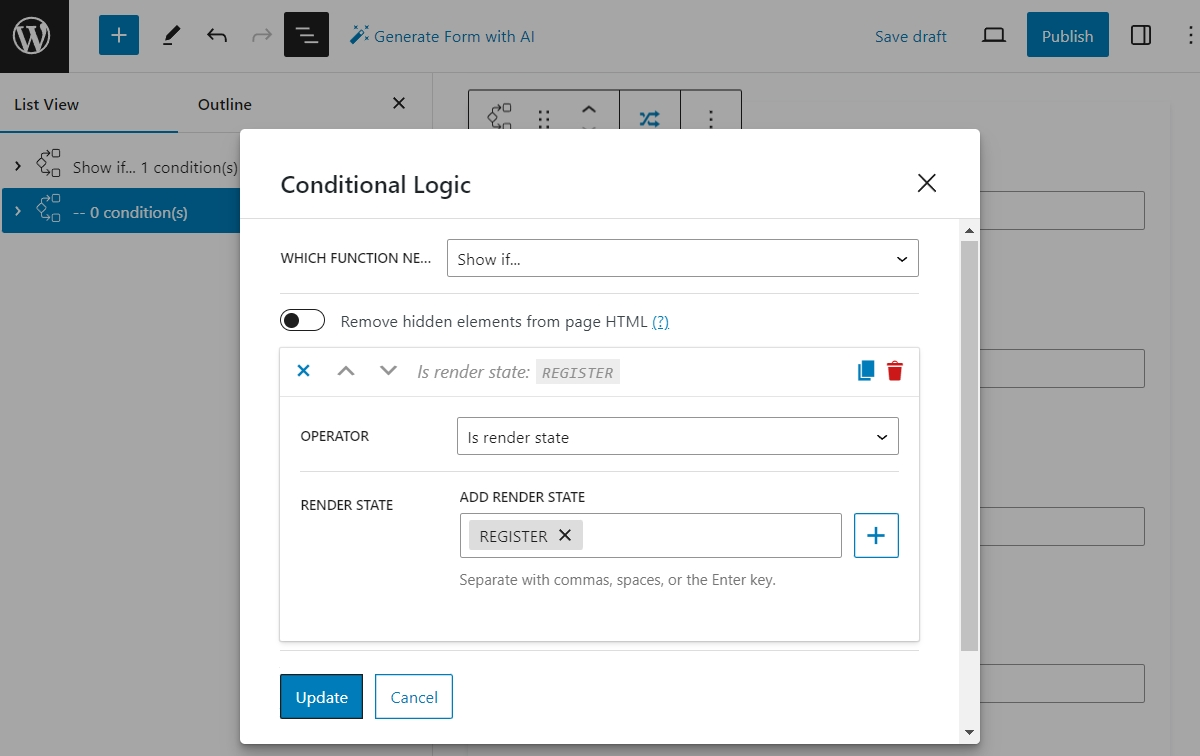This screenshot has height=756, width=1200.
Task: Open the WHICH FUNCTION Show if dropdown
Action: click(x=683, y=258)
